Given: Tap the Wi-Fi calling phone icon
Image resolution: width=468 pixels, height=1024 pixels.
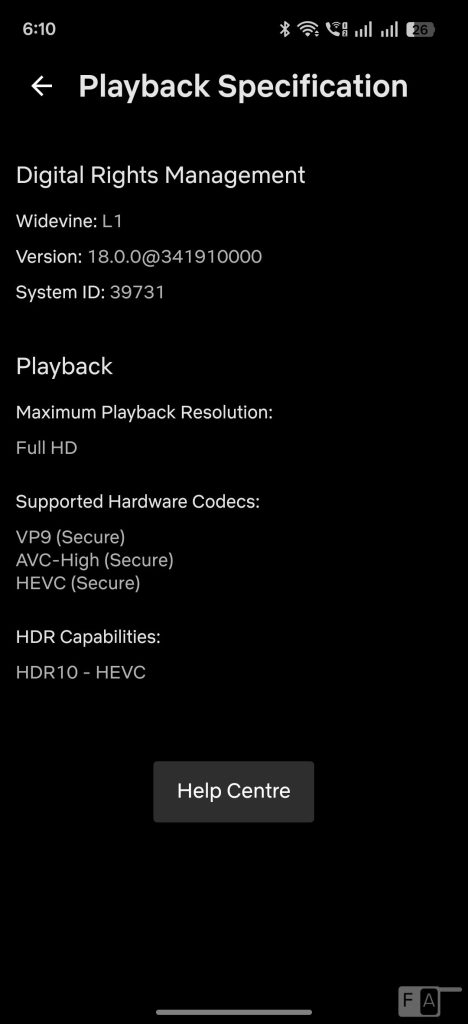Looking at the screenshot, I should tap(337, 29).
